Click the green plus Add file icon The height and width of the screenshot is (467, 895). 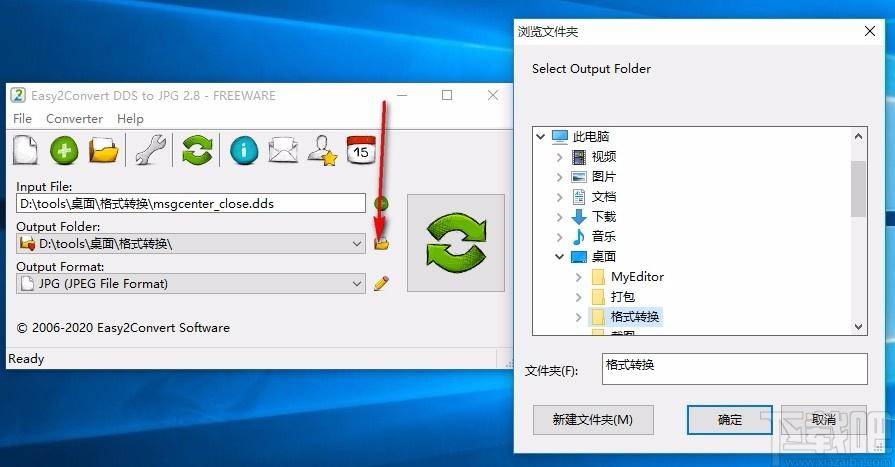coord(64,151)
